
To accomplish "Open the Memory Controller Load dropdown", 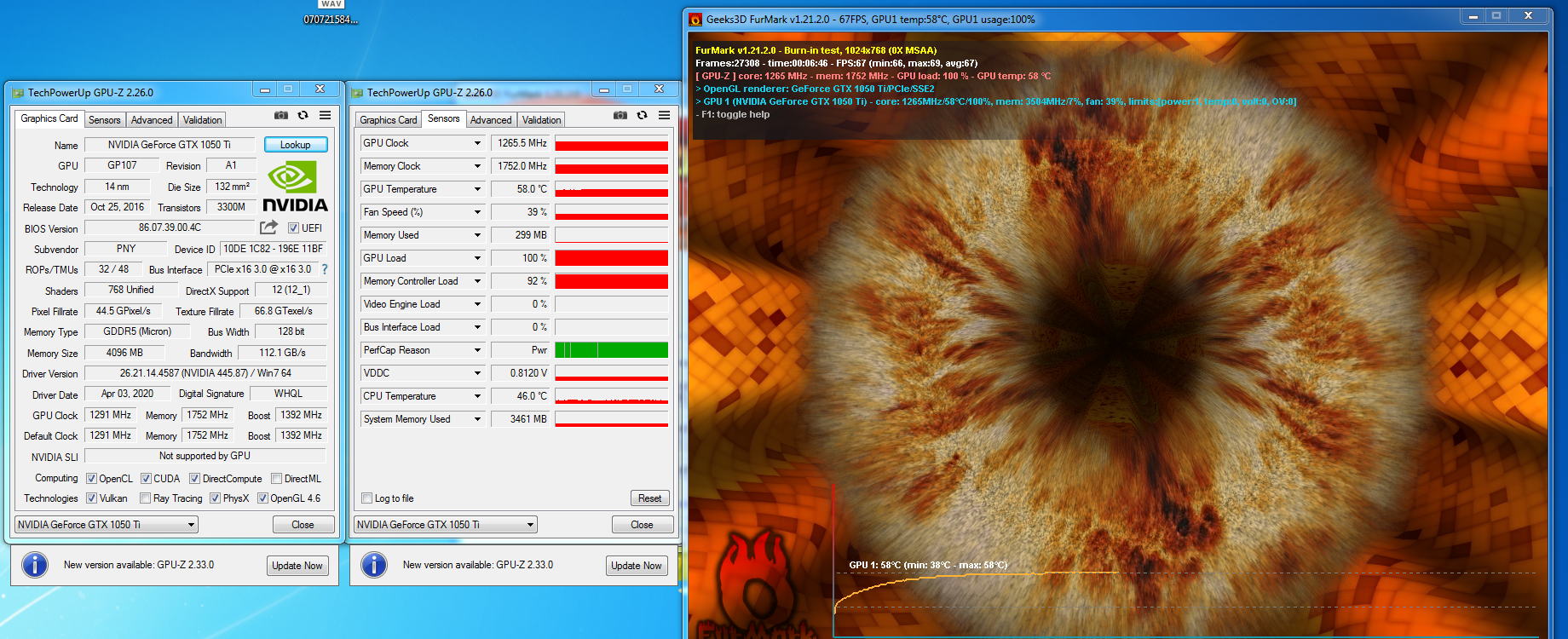I will pos(477,281).
